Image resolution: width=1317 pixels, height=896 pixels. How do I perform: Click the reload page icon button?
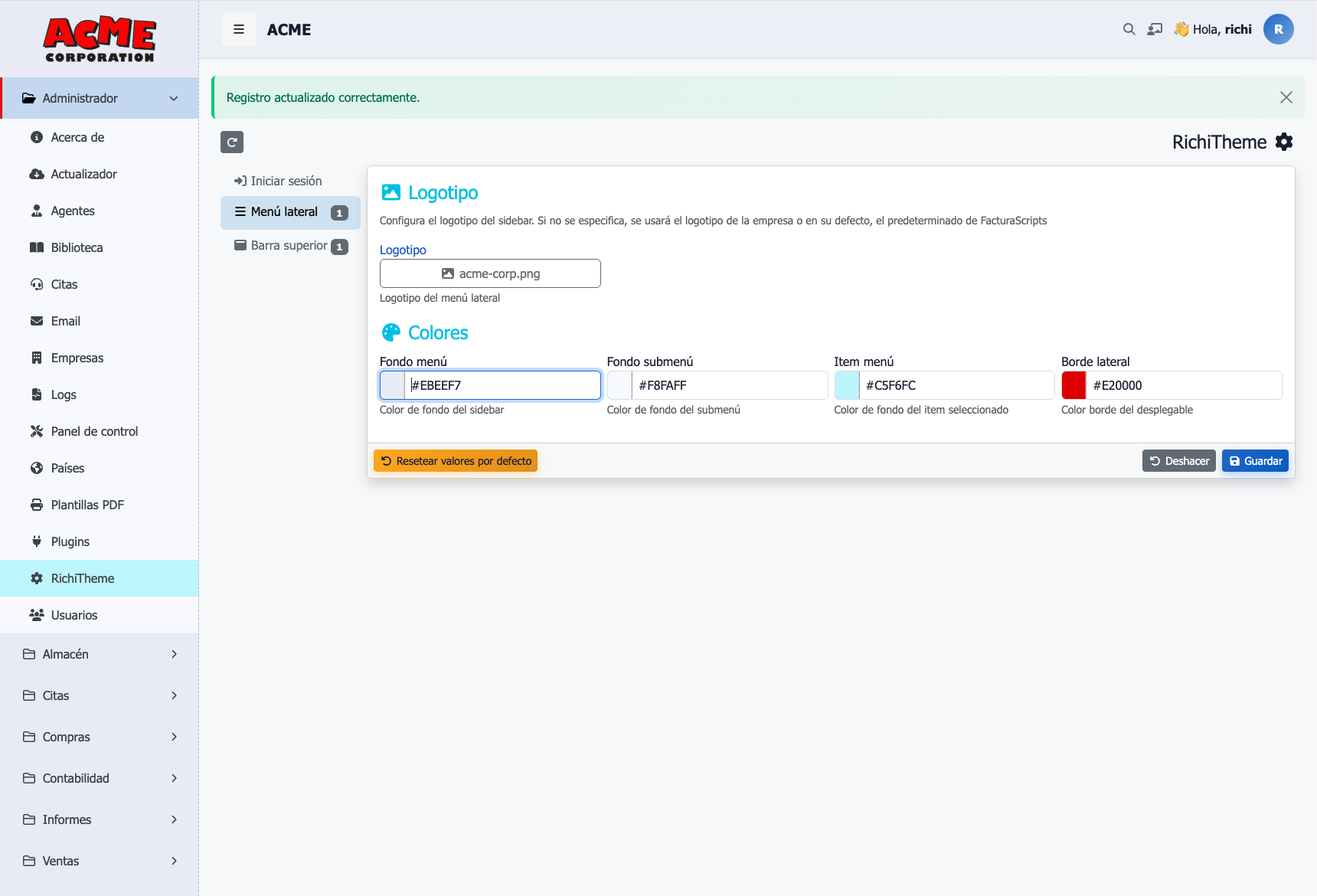[x=232, y=142]
